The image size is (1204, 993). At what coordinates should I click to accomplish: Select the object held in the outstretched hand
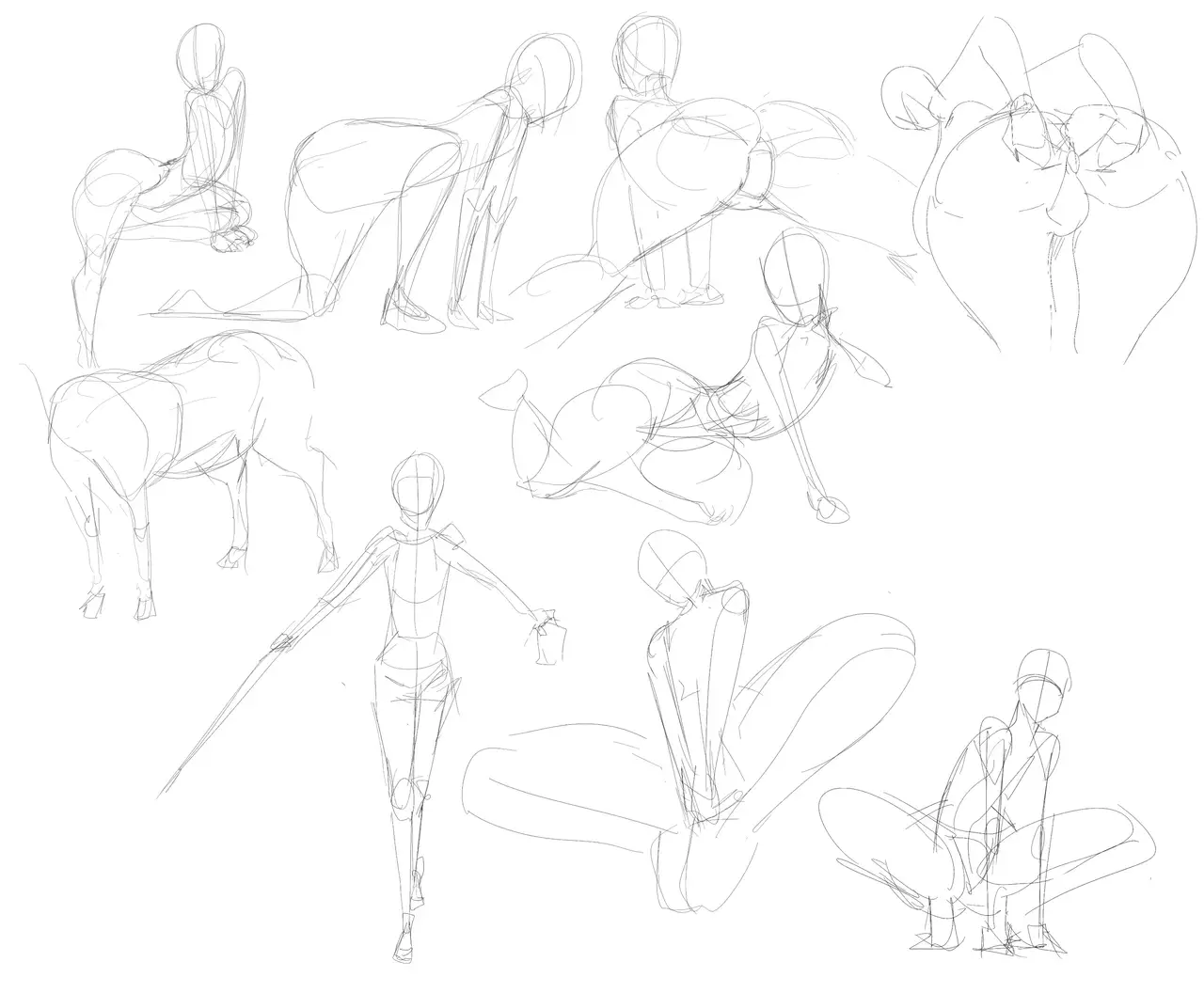550,640
